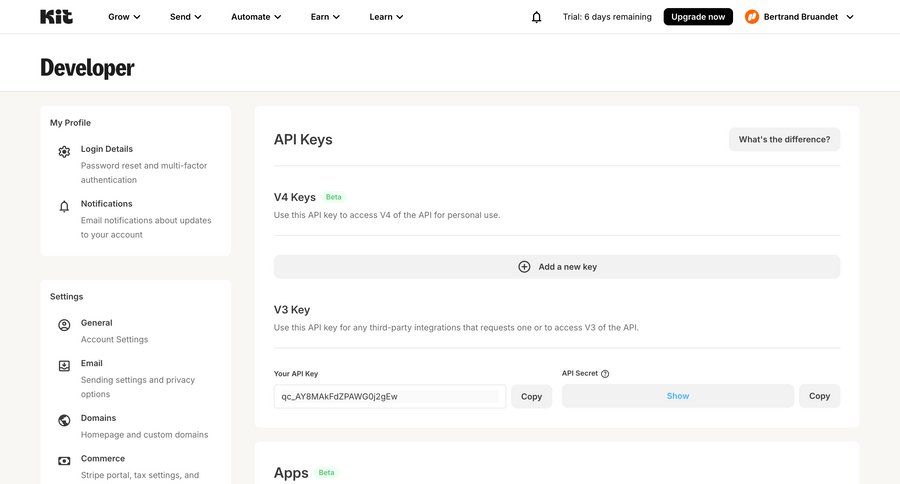
Task: Copy the V3 API key
Action: tap(531, 396)
